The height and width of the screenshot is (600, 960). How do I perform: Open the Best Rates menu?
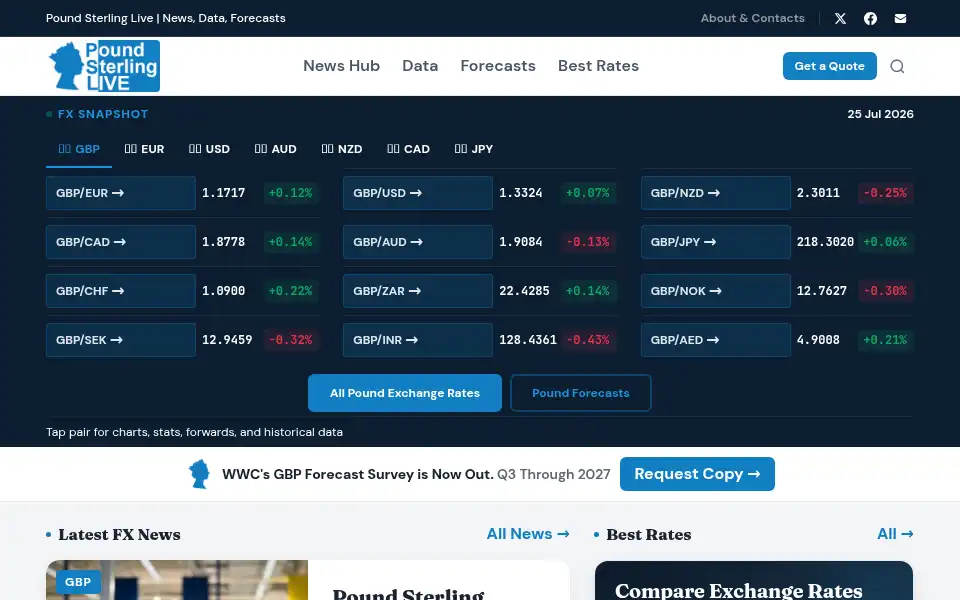pyautogui.click(x=598, y=66)
